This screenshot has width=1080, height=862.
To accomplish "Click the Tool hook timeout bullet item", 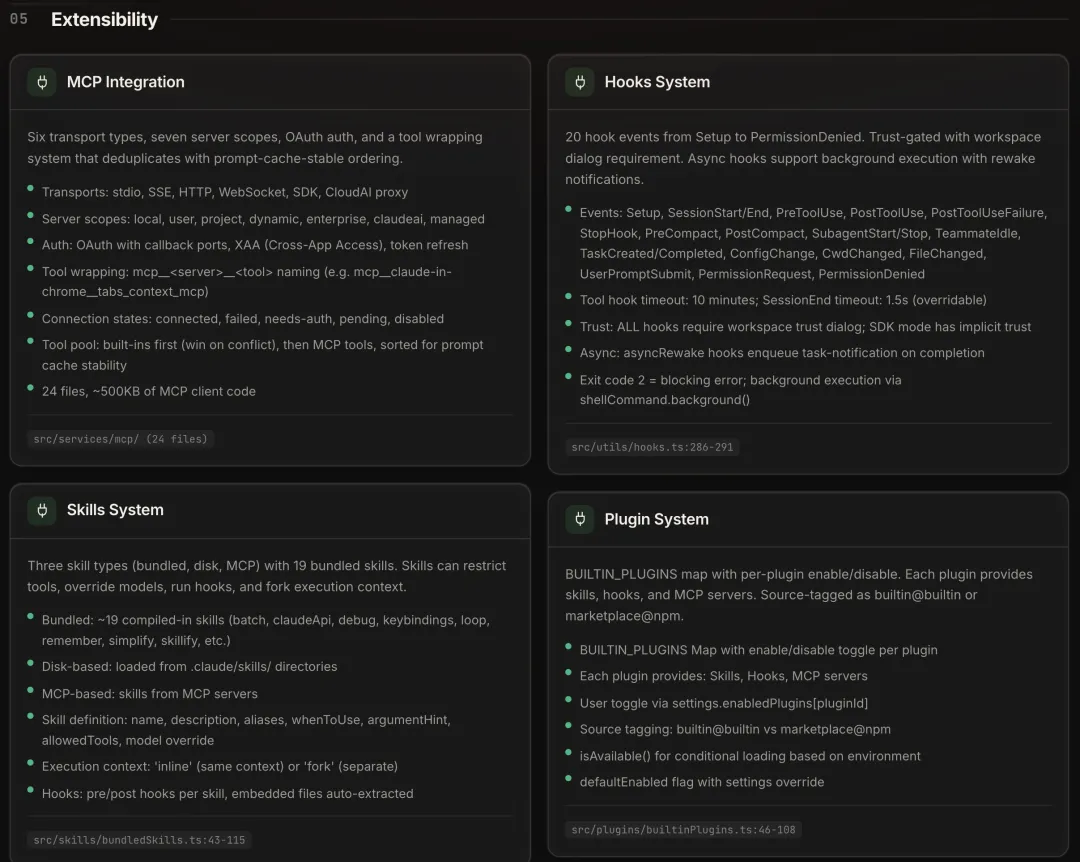I will click(x=782, y=300).
